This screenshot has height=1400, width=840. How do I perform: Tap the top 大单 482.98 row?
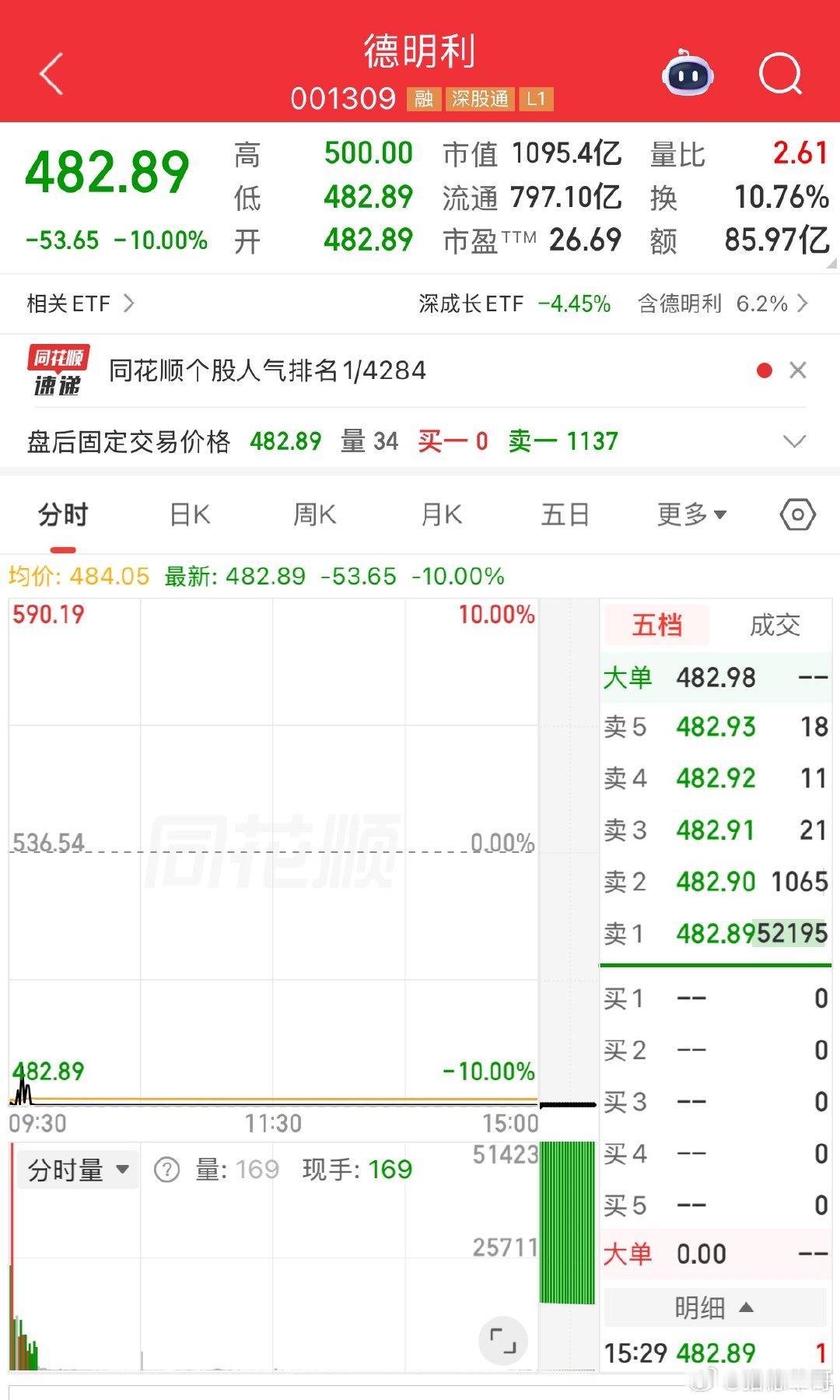[x=716, y=677]
